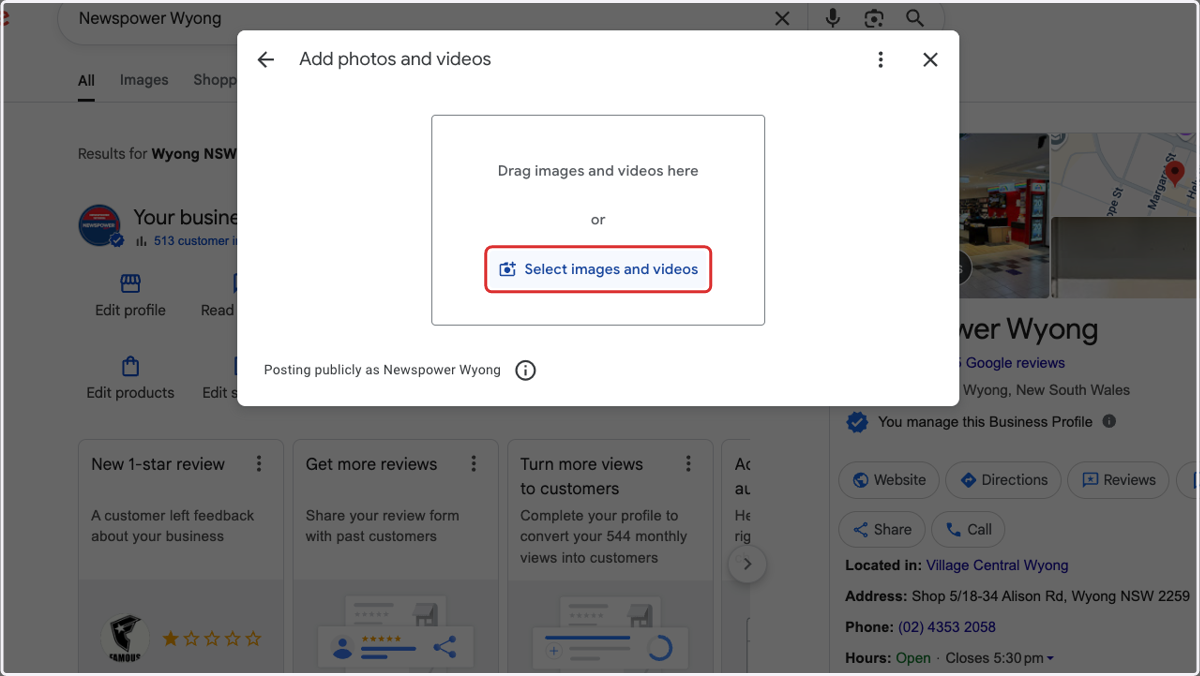The height and width of the screenshot is (676, 1200).
Task: Open the map thumbnail with red pin
Action: coord(1125,176)
